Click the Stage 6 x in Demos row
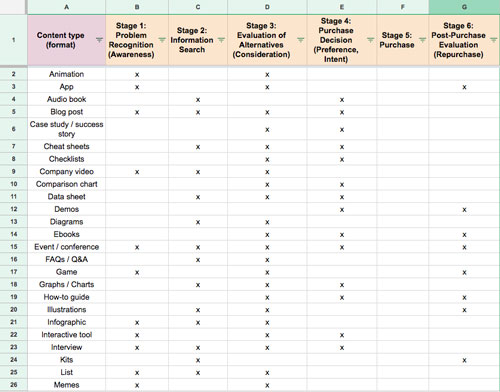 [464, 210]
